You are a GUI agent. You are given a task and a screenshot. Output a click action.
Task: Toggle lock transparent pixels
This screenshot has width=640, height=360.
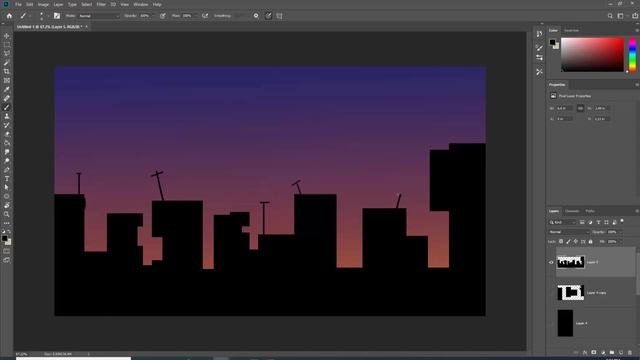point(561,242)
